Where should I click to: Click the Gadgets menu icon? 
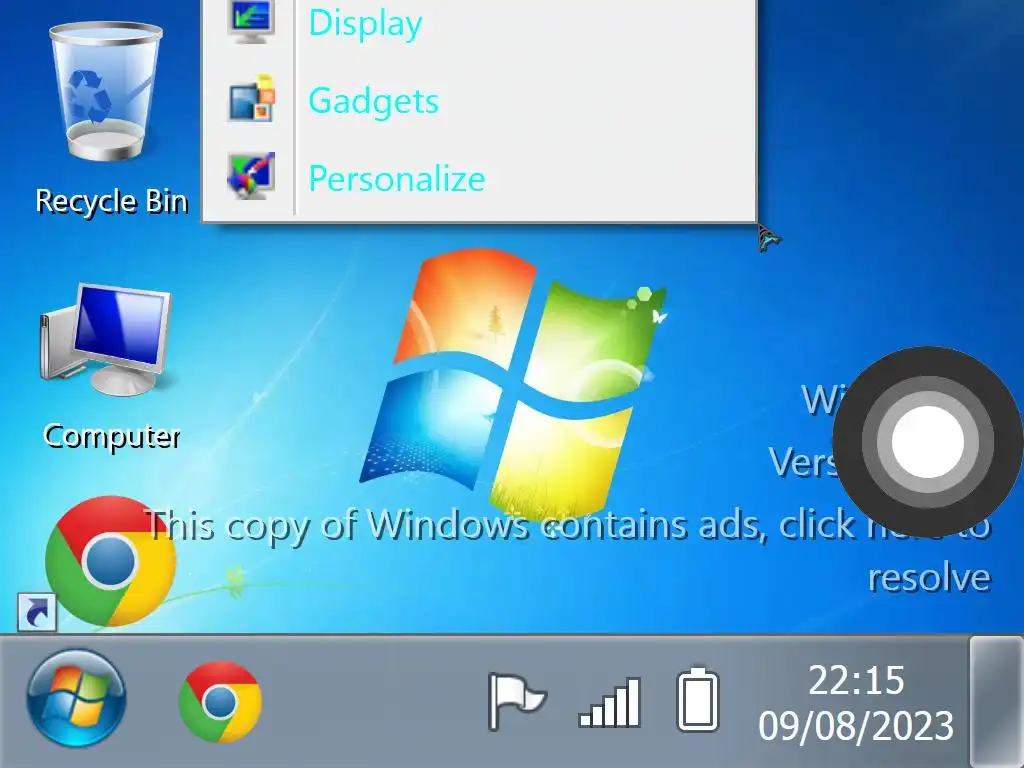[x=251, y=99]
